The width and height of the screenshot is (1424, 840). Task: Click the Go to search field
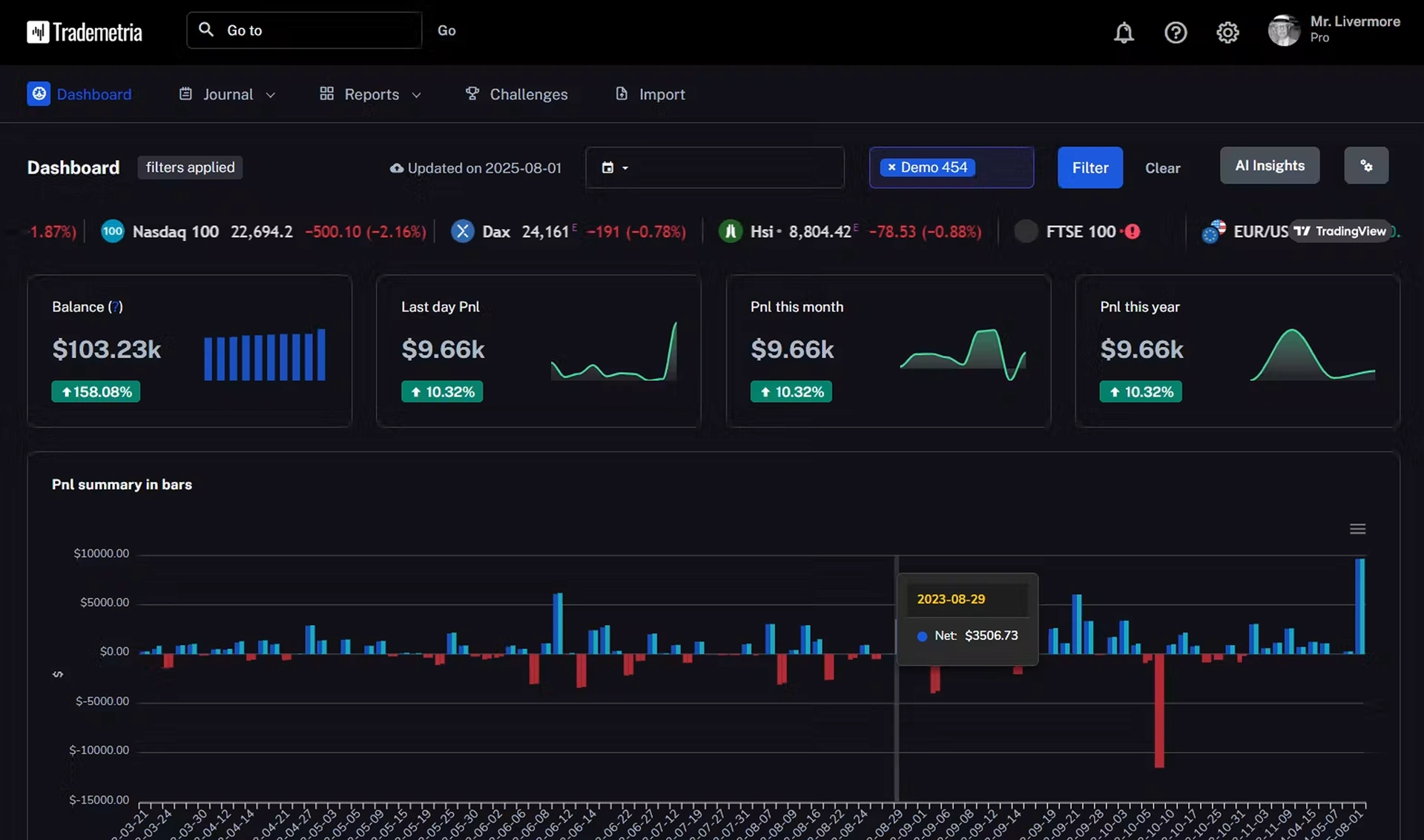tap(304, 30)
